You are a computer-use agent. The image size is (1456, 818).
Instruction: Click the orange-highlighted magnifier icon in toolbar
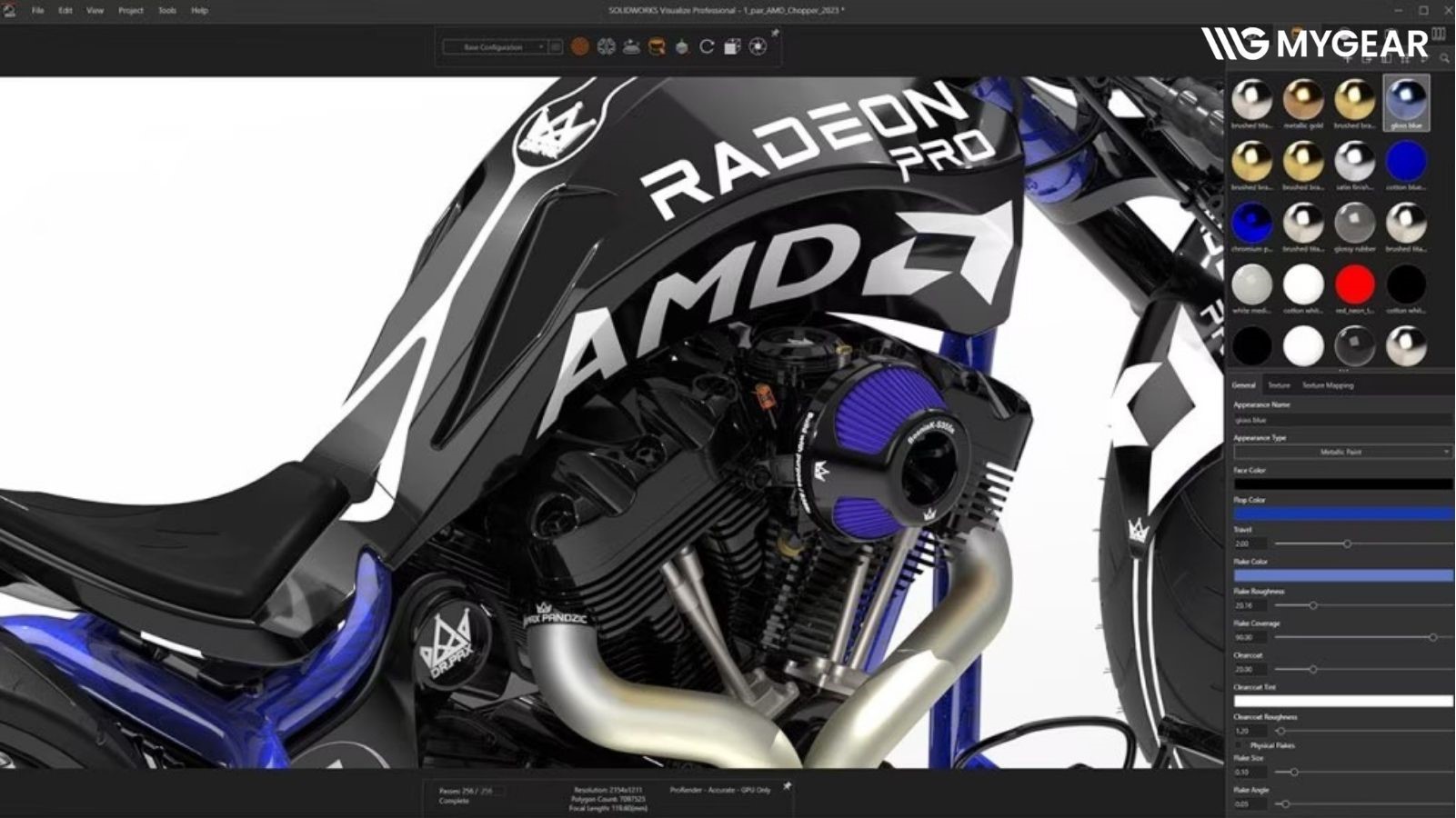pyautogui.click(x=657, y=46)
